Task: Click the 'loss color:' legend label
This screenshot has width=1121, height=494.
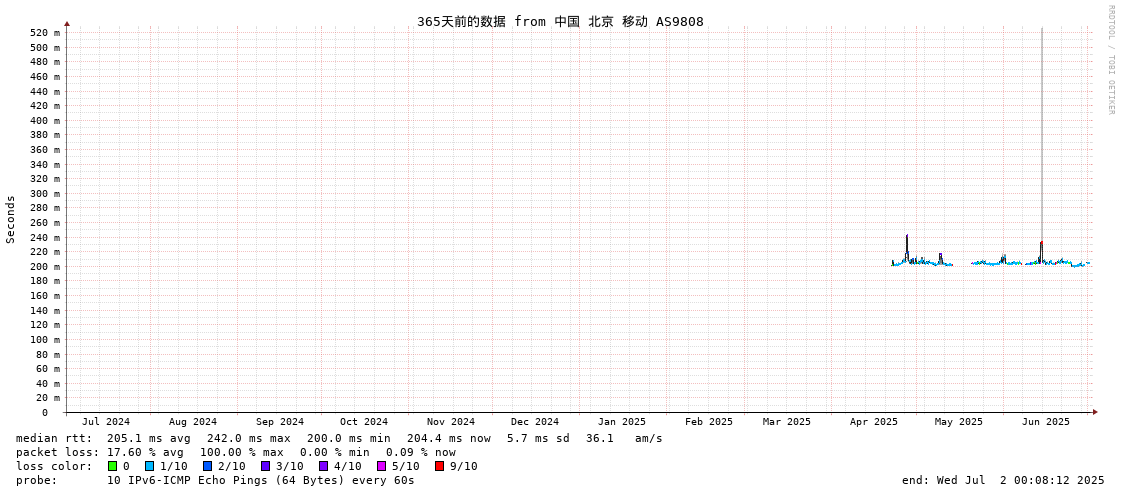Action: click(x=54, y=467)
